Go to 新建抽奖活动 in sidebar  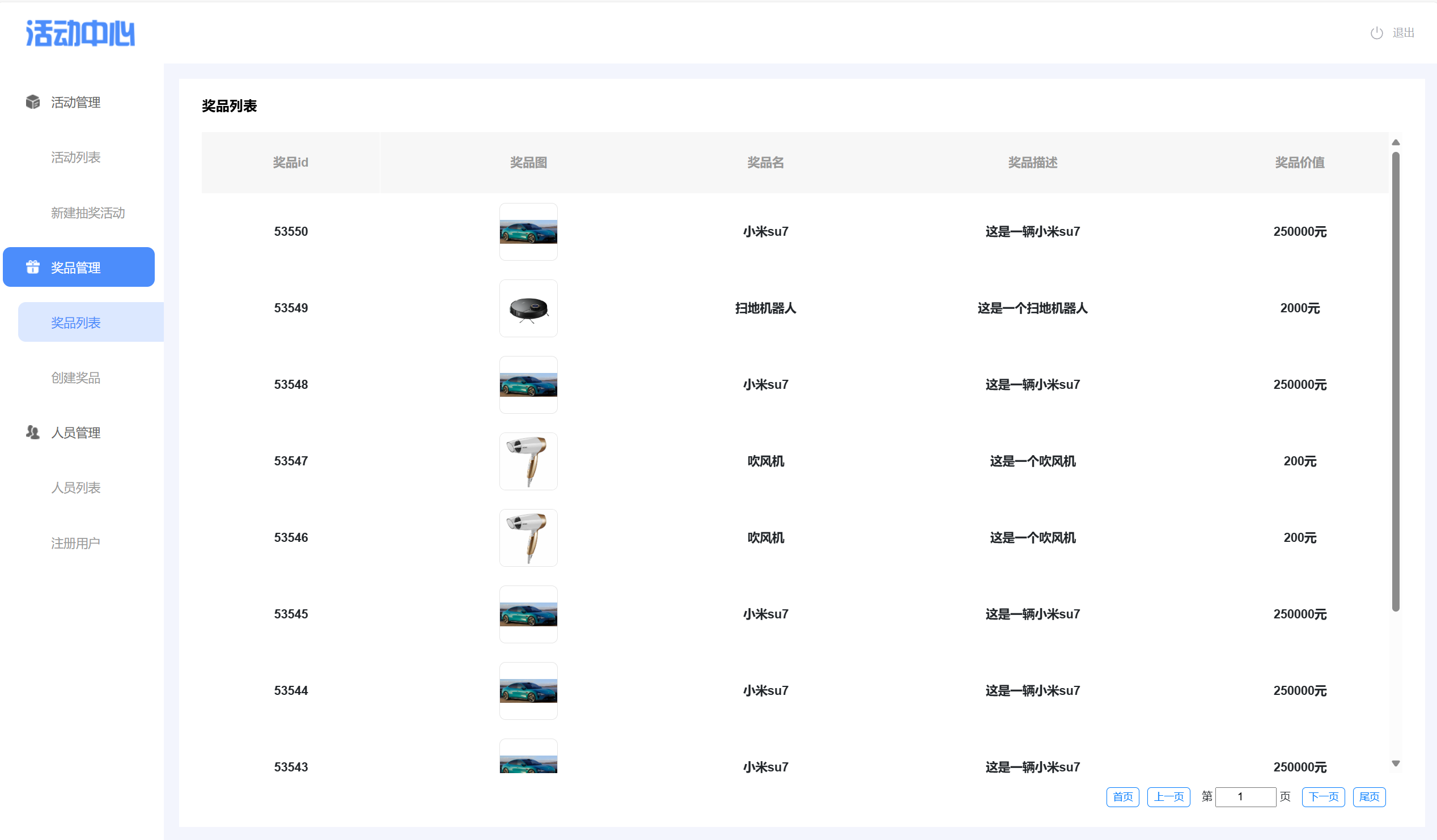tap(88, 213)
